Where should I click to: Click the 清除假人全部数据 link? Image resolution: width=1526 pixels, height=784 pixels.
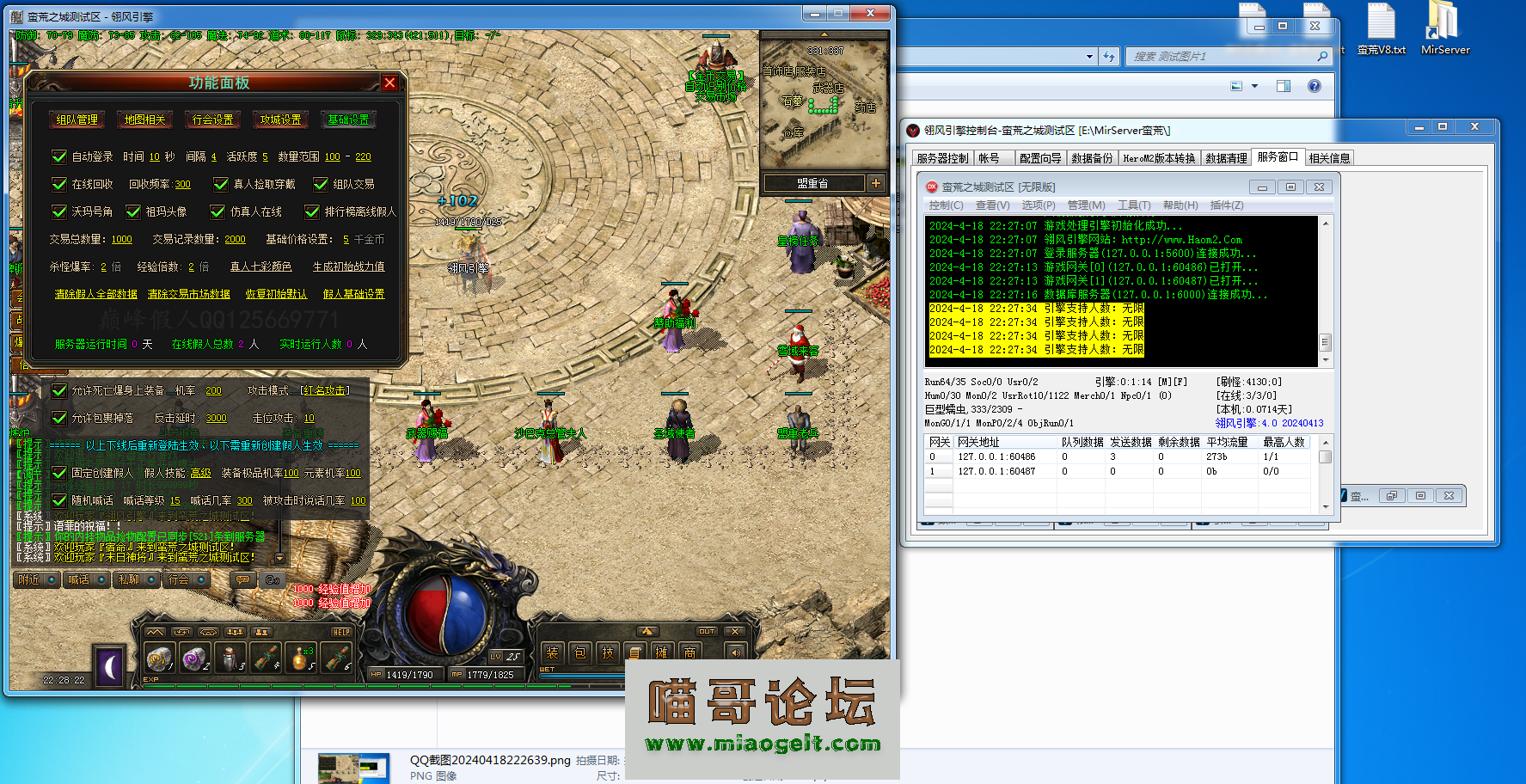(x=95, y=294)
